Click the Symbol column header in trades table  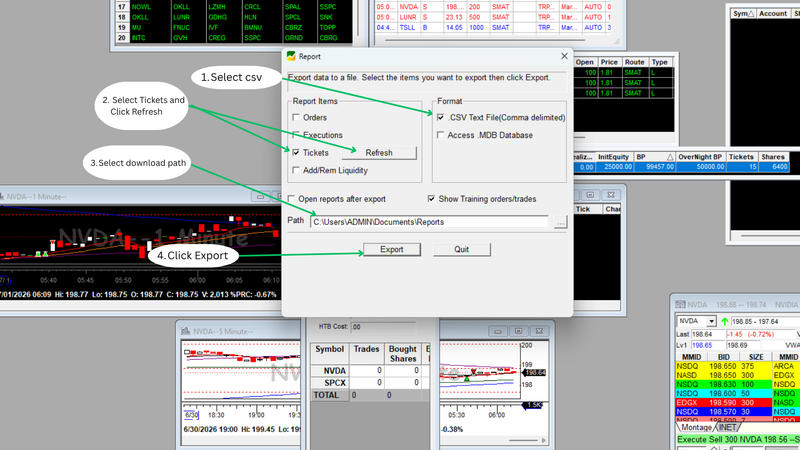(330, 354)
